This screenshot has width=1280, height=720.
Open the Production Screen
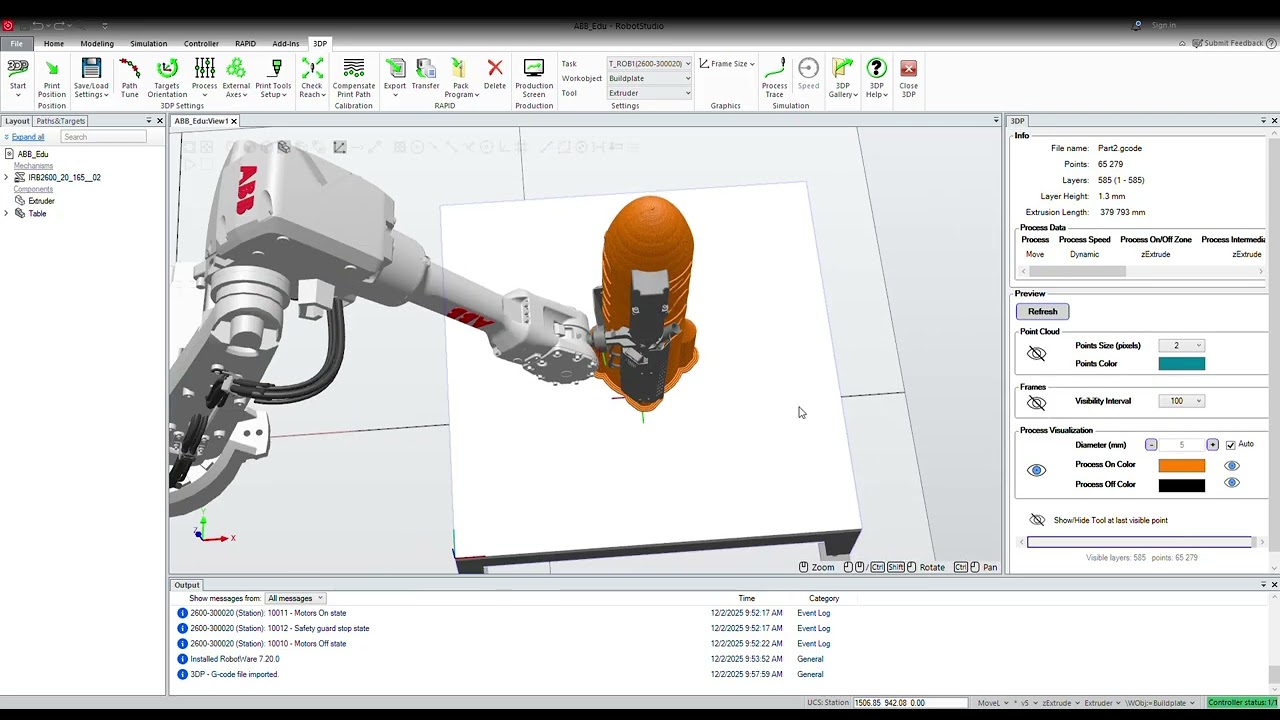pos(534,78)
